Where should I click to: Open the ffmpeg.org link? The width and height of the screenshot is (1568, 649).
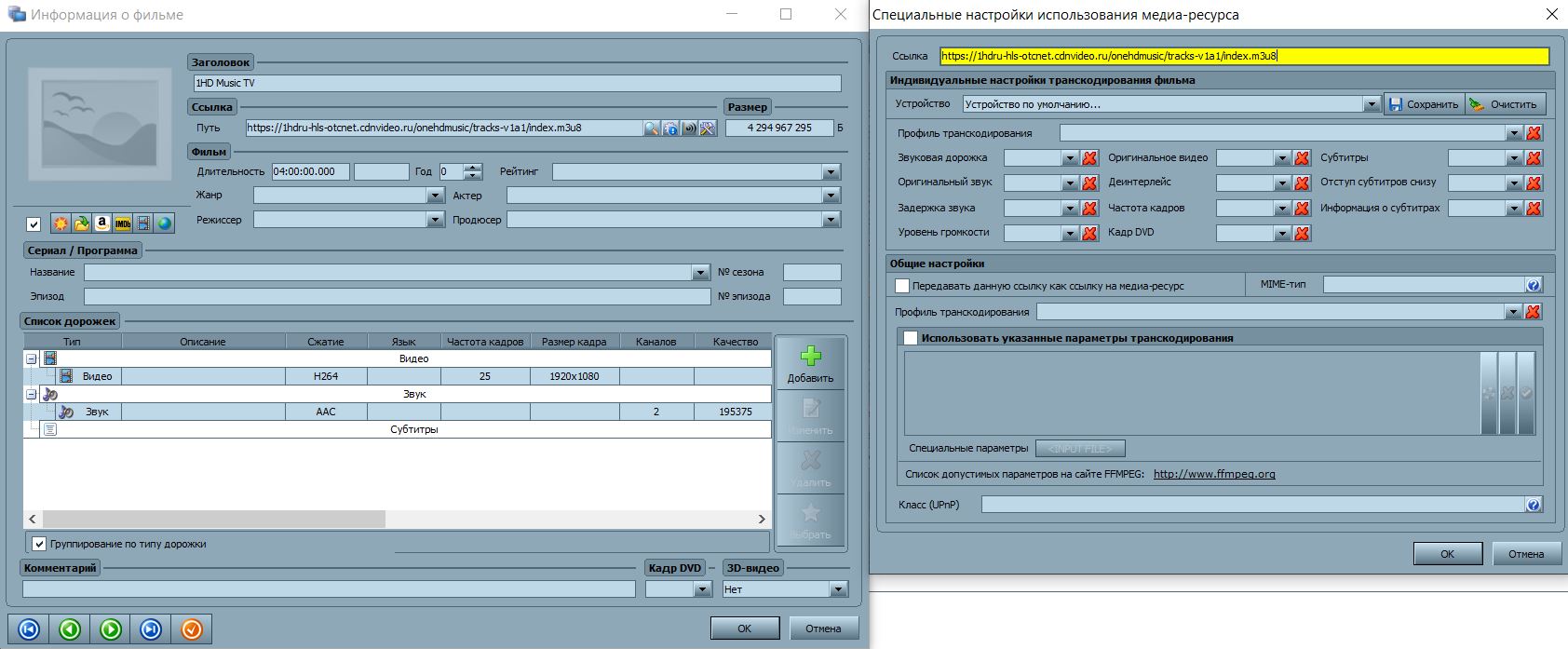(x=1214, y=474)
